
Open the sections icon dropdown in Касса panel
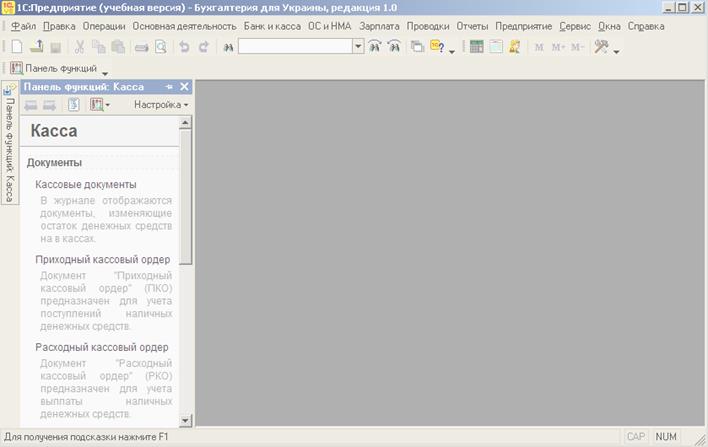[x=100, y=105]
